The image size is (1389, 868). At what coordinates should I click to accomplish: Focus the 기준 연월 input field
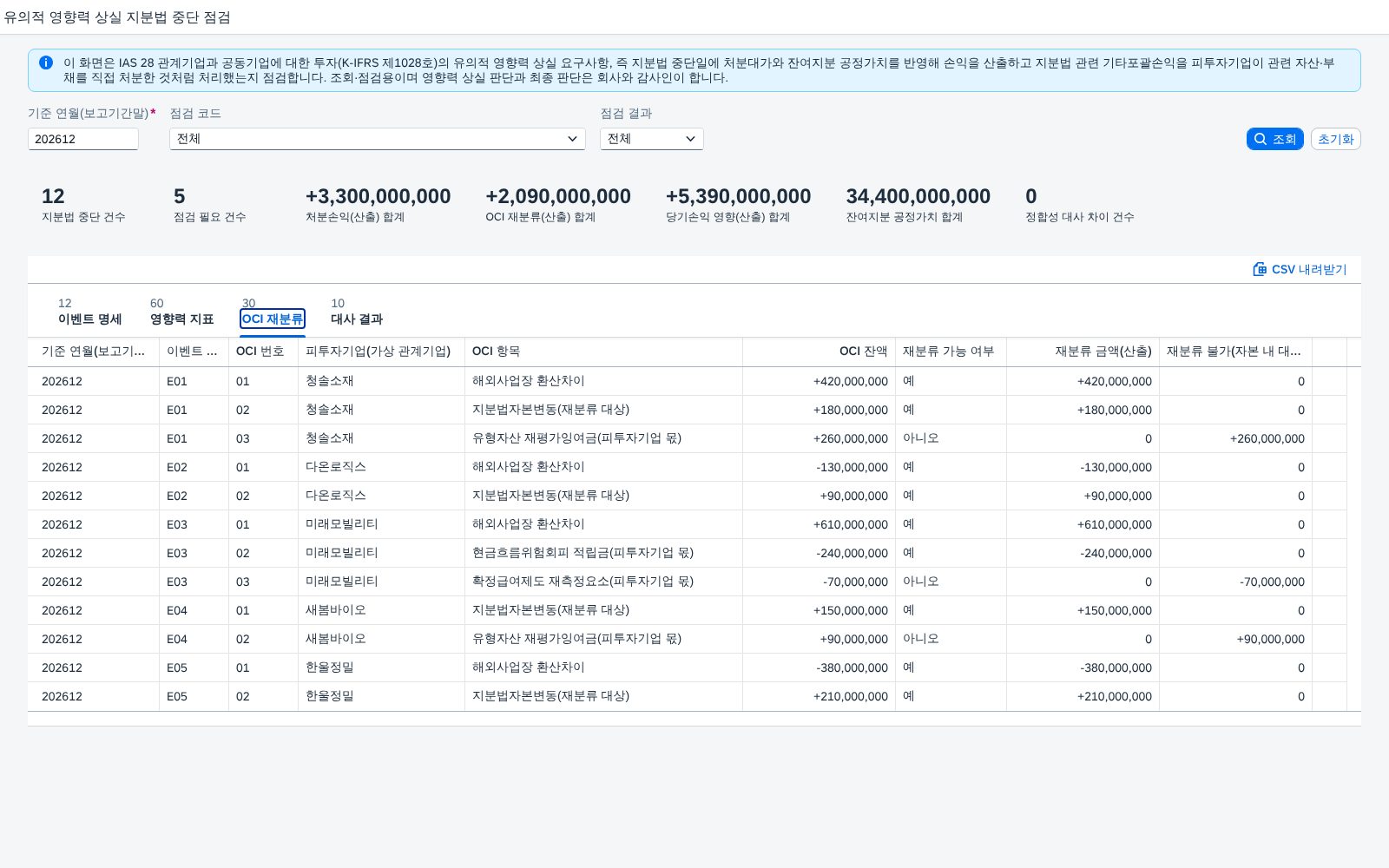(83, 139)
